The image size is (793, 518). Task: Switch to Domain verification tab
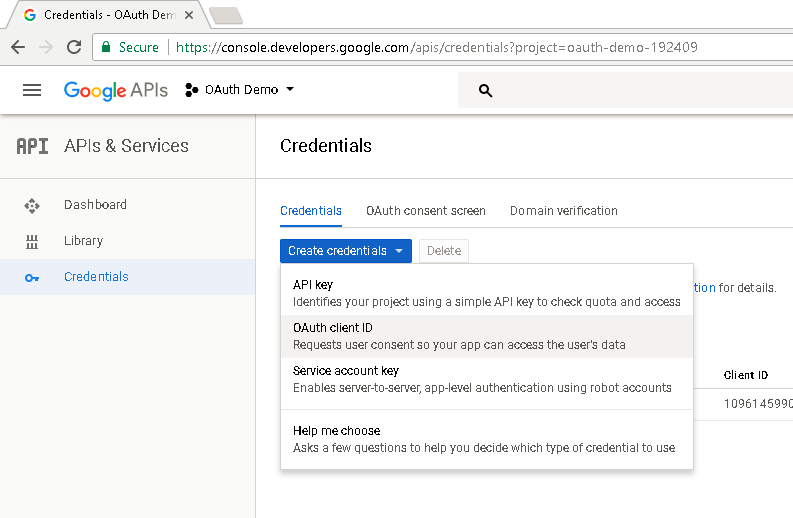(x=563, y=211)
